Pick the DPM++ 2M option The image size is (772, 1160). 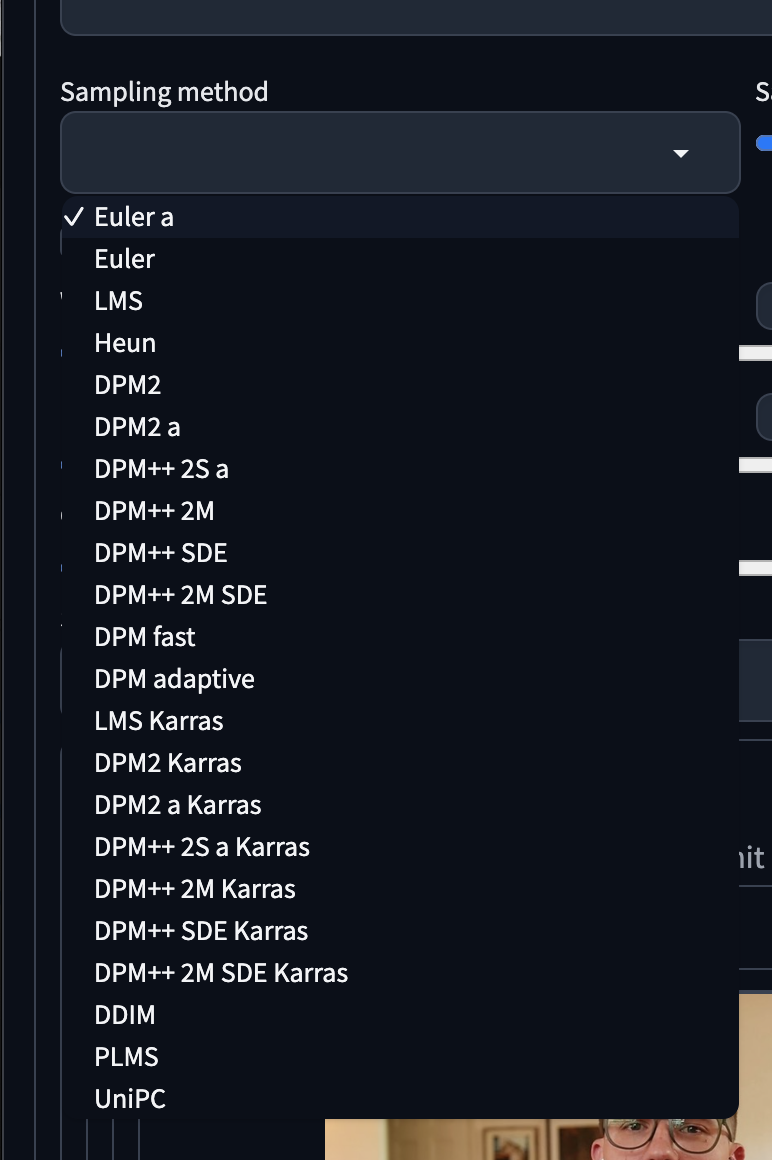pos(155,510)
